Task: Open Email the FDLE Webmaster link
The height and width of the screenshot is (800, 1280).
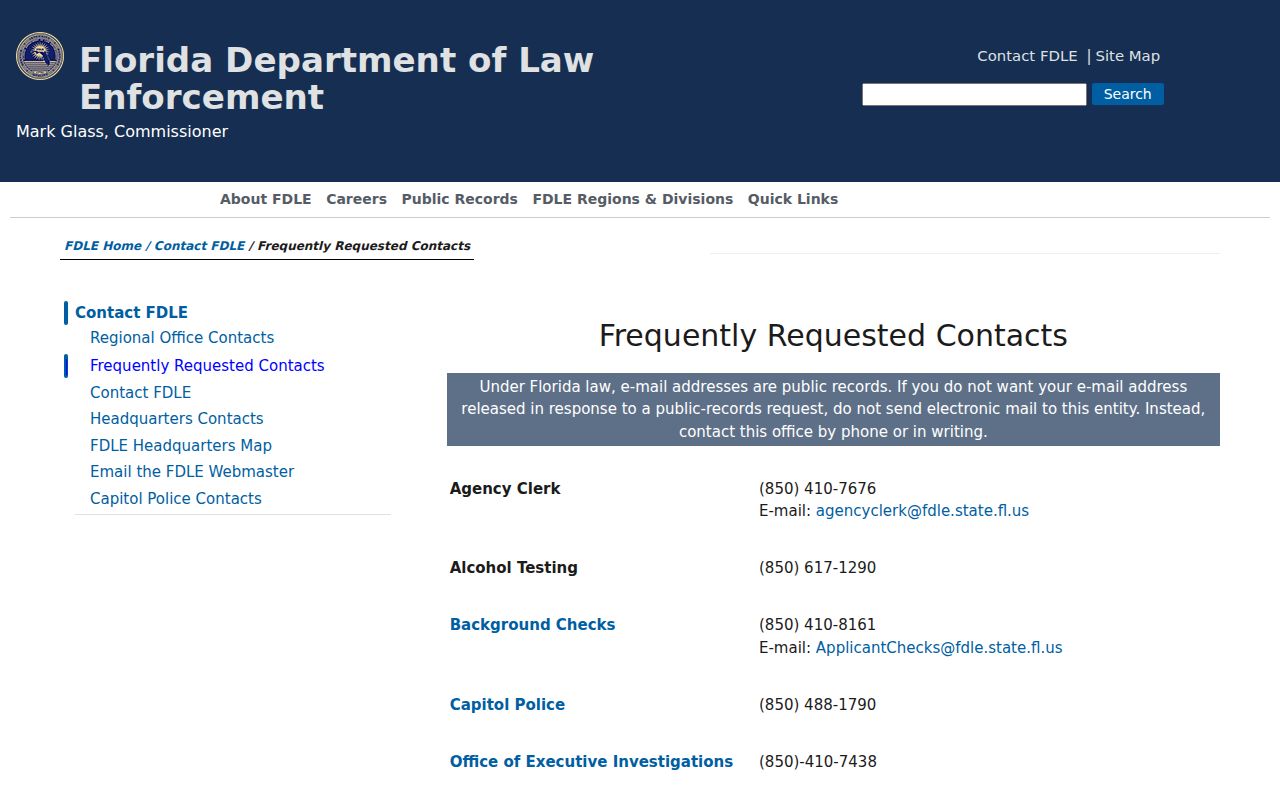Action: 192,472
